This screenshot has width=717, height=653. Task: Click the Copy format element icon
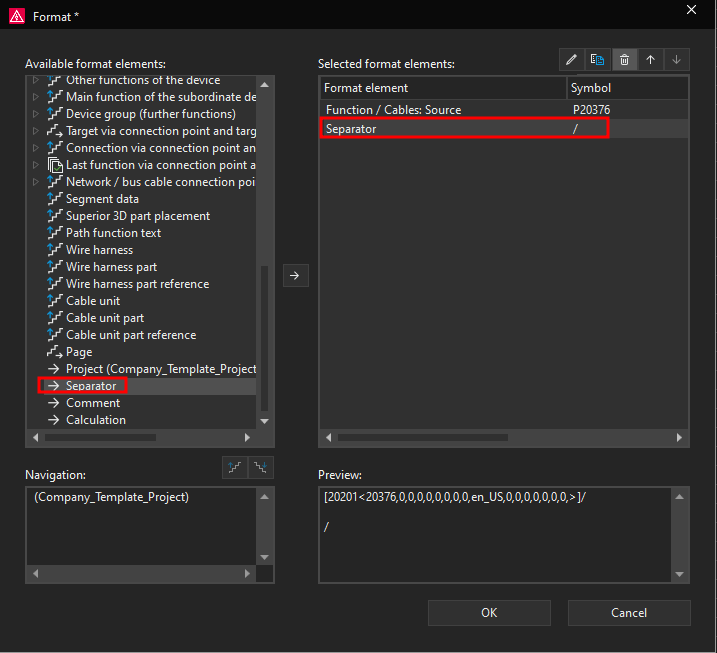point(598,60)
